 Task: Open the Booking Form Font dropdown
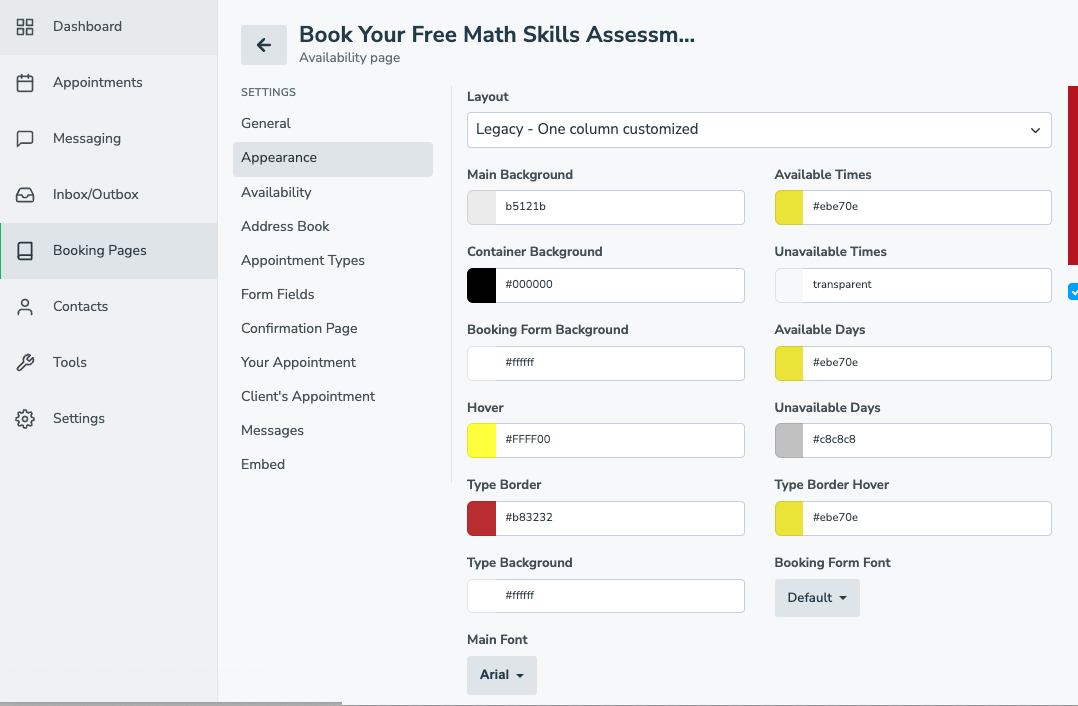coord(817,598)
